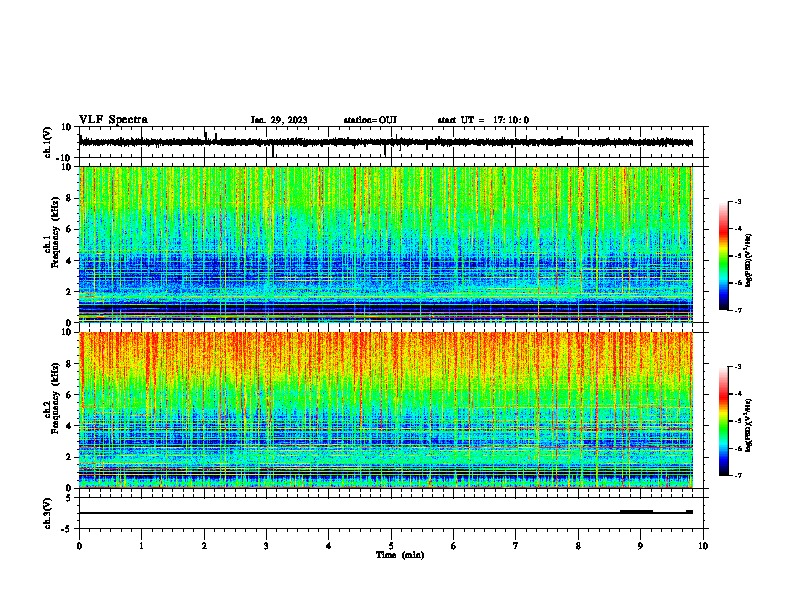Viewport: 792px width, 612px height.
Task: Click the ch.3 step at trace end
Action: (x=689, y=512)
